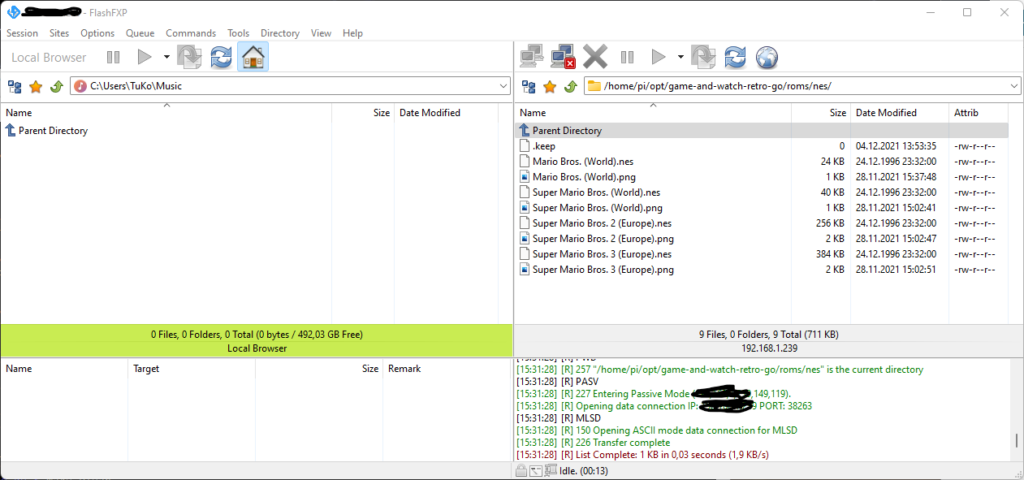Open the Options menu

(x=97, y=33)
